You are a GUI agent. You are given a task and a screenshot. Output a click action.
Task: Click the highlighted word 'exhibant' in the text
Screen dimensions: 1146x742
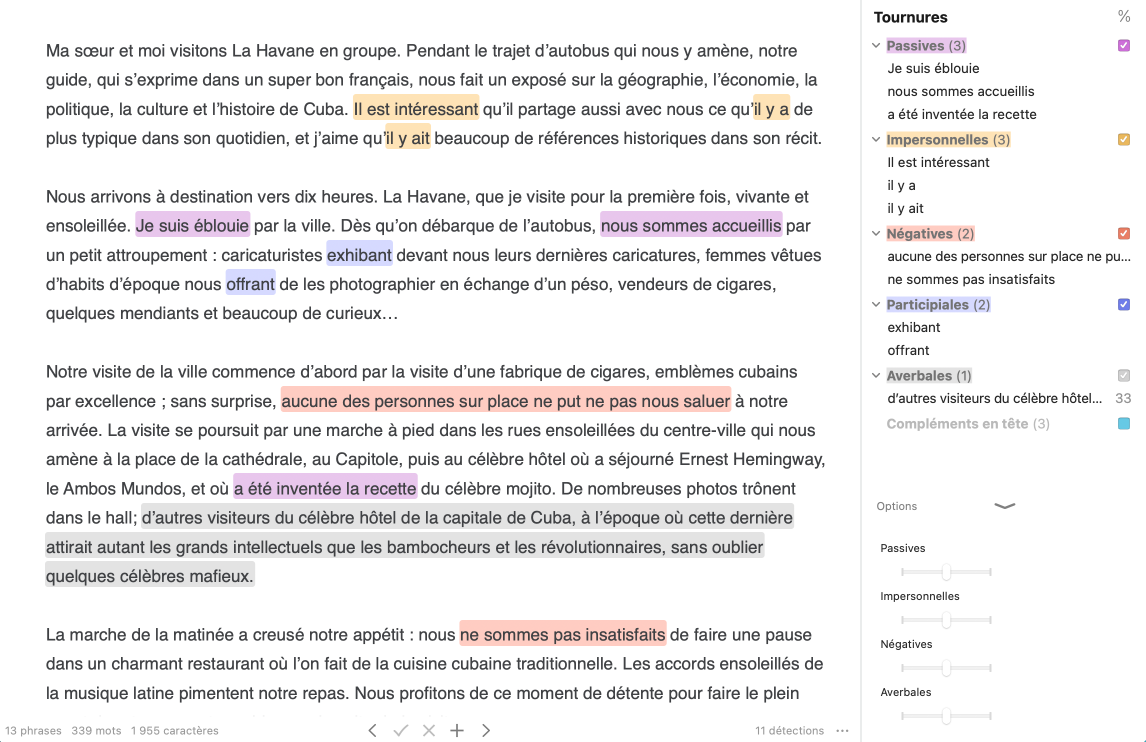360,255
